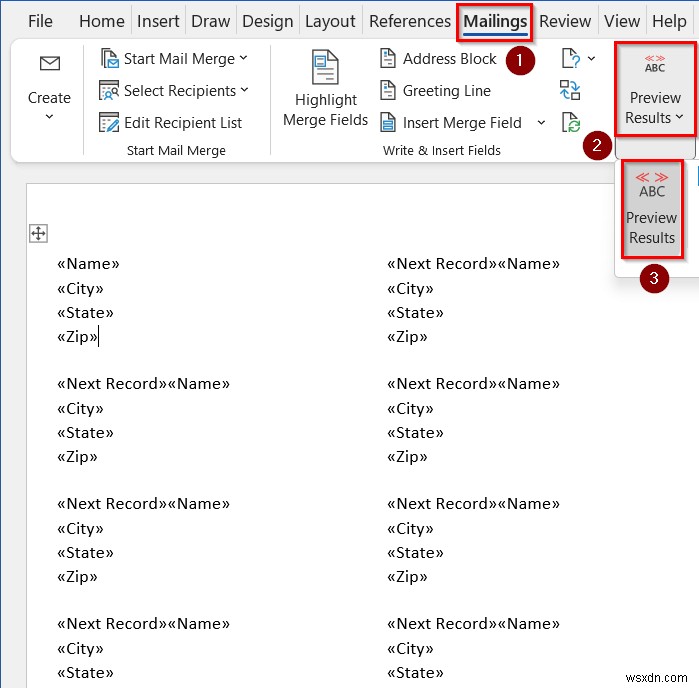Select the Mailings tab
699x688 pixels.
tap(495, 21)
